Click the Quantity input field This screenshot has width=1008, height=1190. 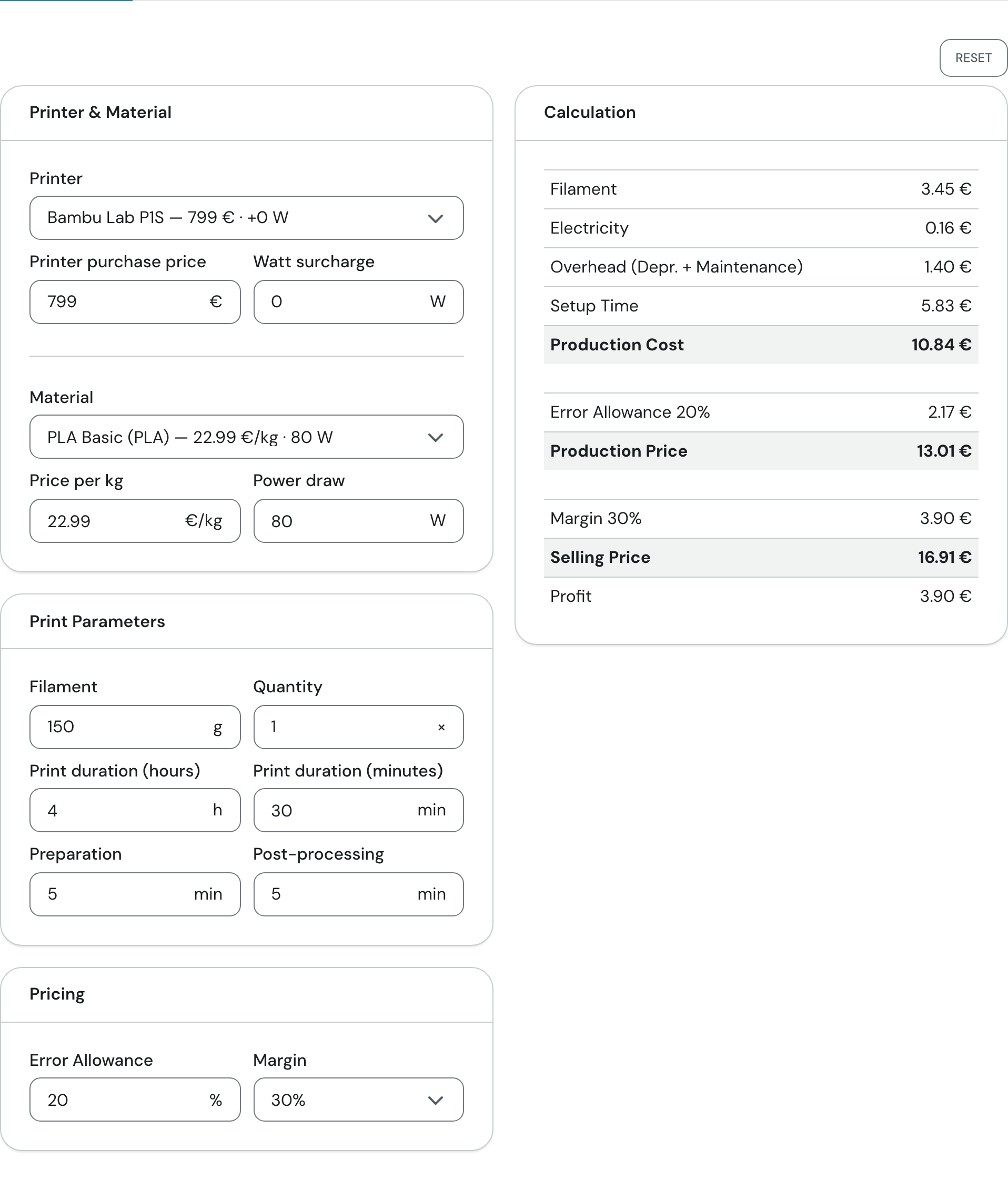(x=358, y=727)
